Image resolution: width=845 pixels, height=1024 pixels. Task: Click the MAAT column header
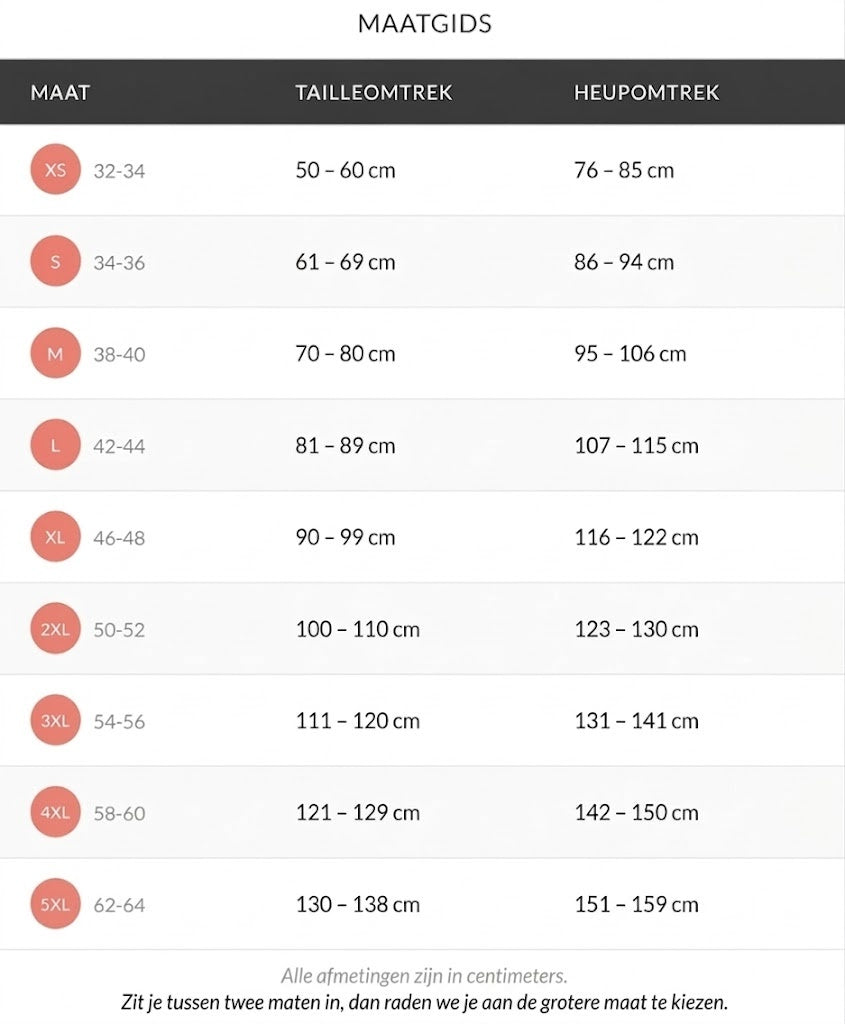pyautogui.click(x=60, y=93)
